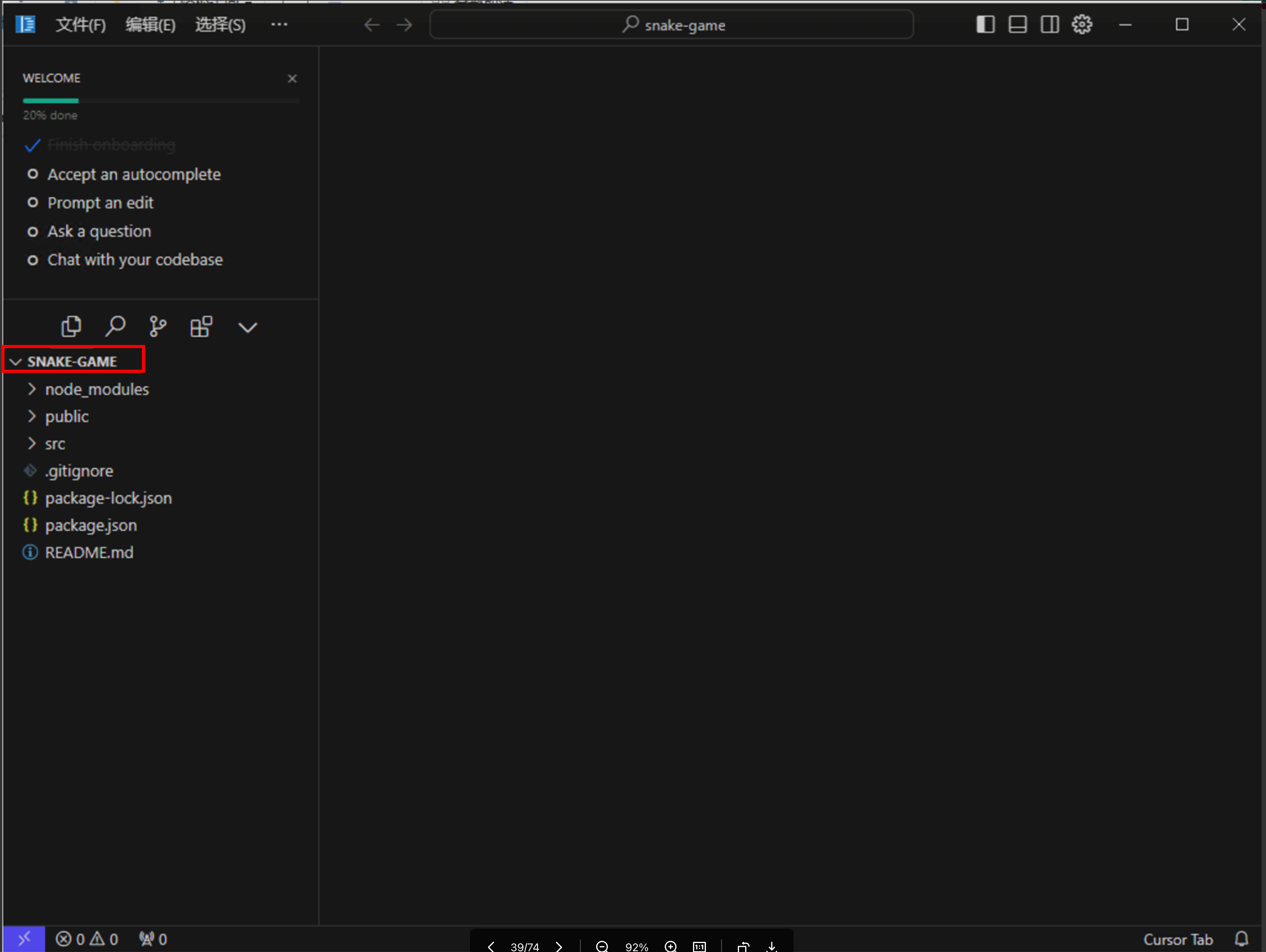Open the Explorer files view icon

pos(71,327)
